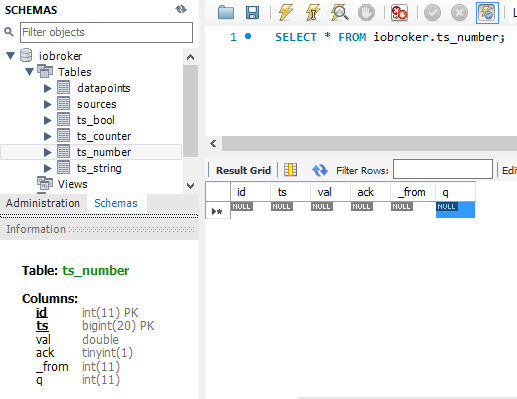Select ts_string table in tree
The width and height of the screenshot is (517, 399).
(99, 168)
